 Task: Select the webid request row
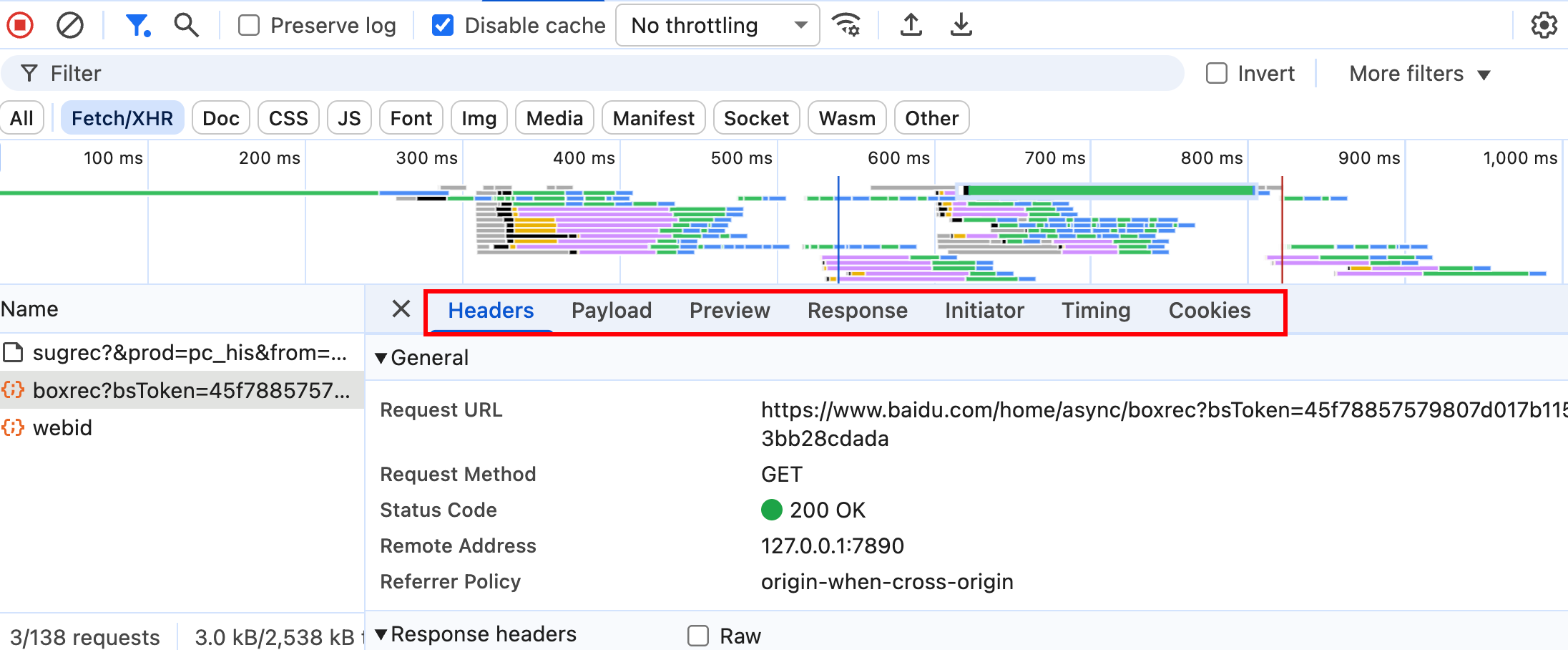point(63,428)
